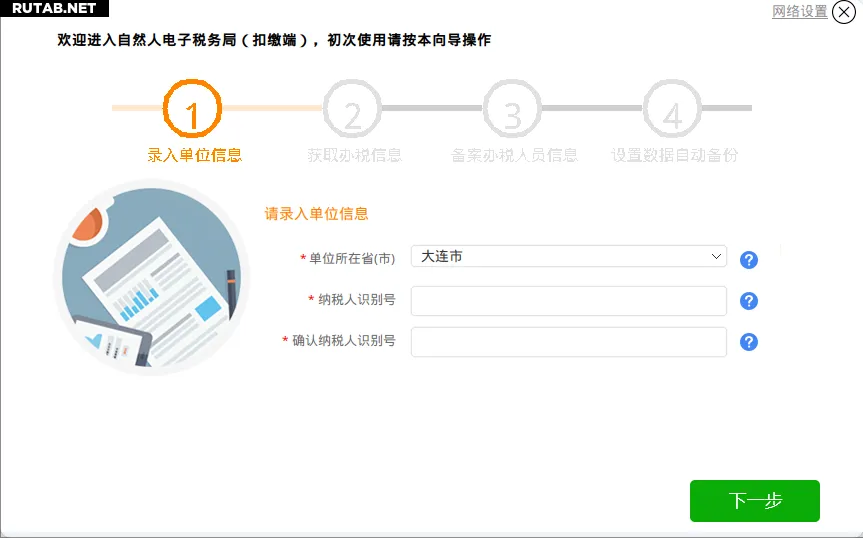The height and width of the screenshot is (538, 863).
Task: Select the 获取办税信息 step label
Action: point(354,155)
